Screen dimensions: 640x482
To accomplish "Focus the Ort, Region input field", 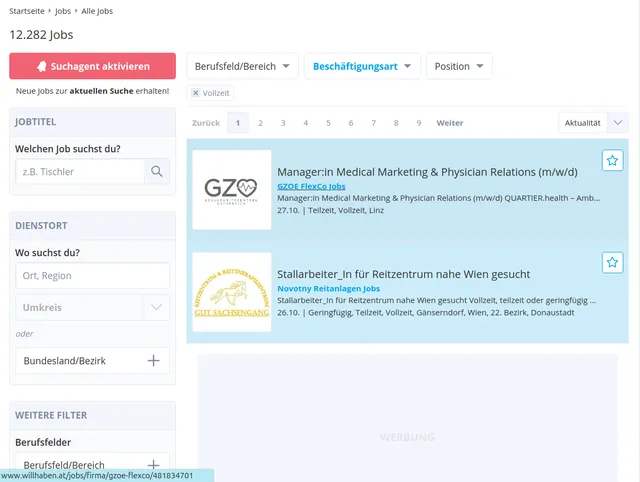I will pyautogui.click(x=92, y=275).
